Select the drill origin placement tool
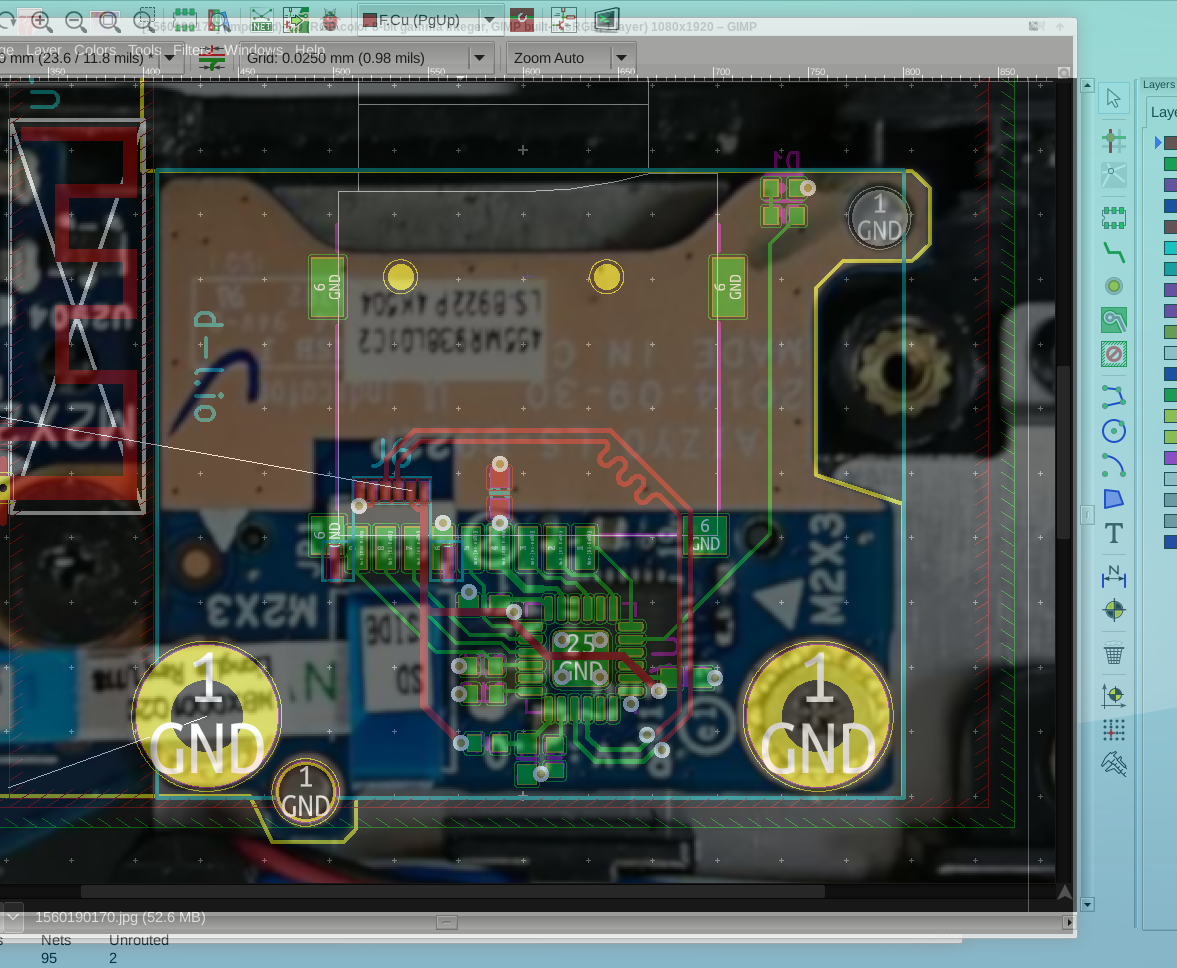Screen dimensions: 1177x968 click(1114, 696)
